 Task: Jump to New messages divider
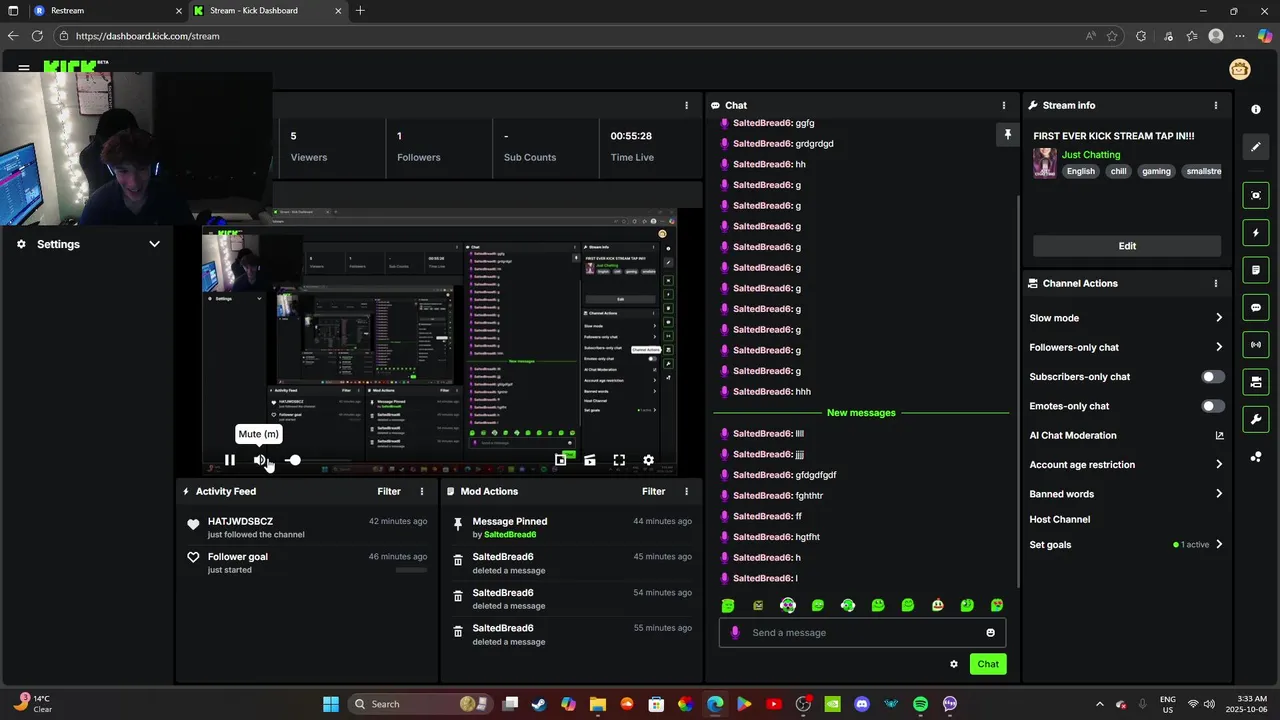coord(861,413)
